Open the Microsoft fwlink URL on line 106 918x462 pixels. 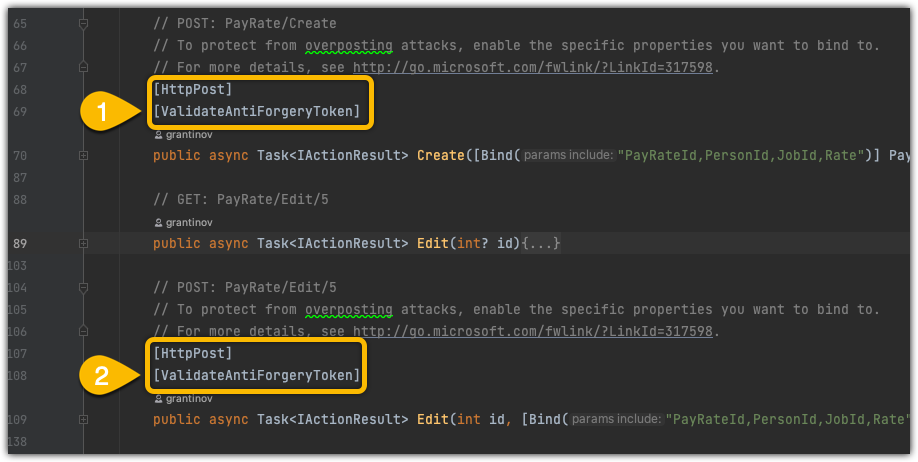click(x=533, y=331)
